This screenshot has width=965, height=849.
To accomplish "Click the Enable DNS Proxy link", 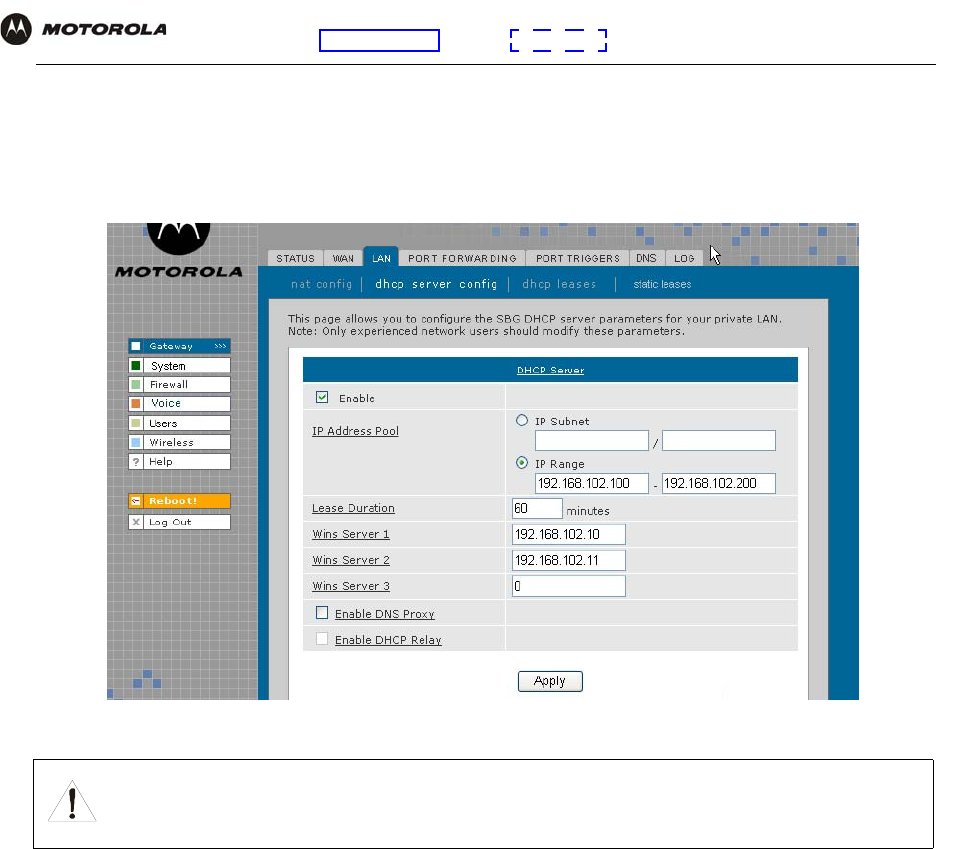I will pyautogui.click(x=385, y=614).
